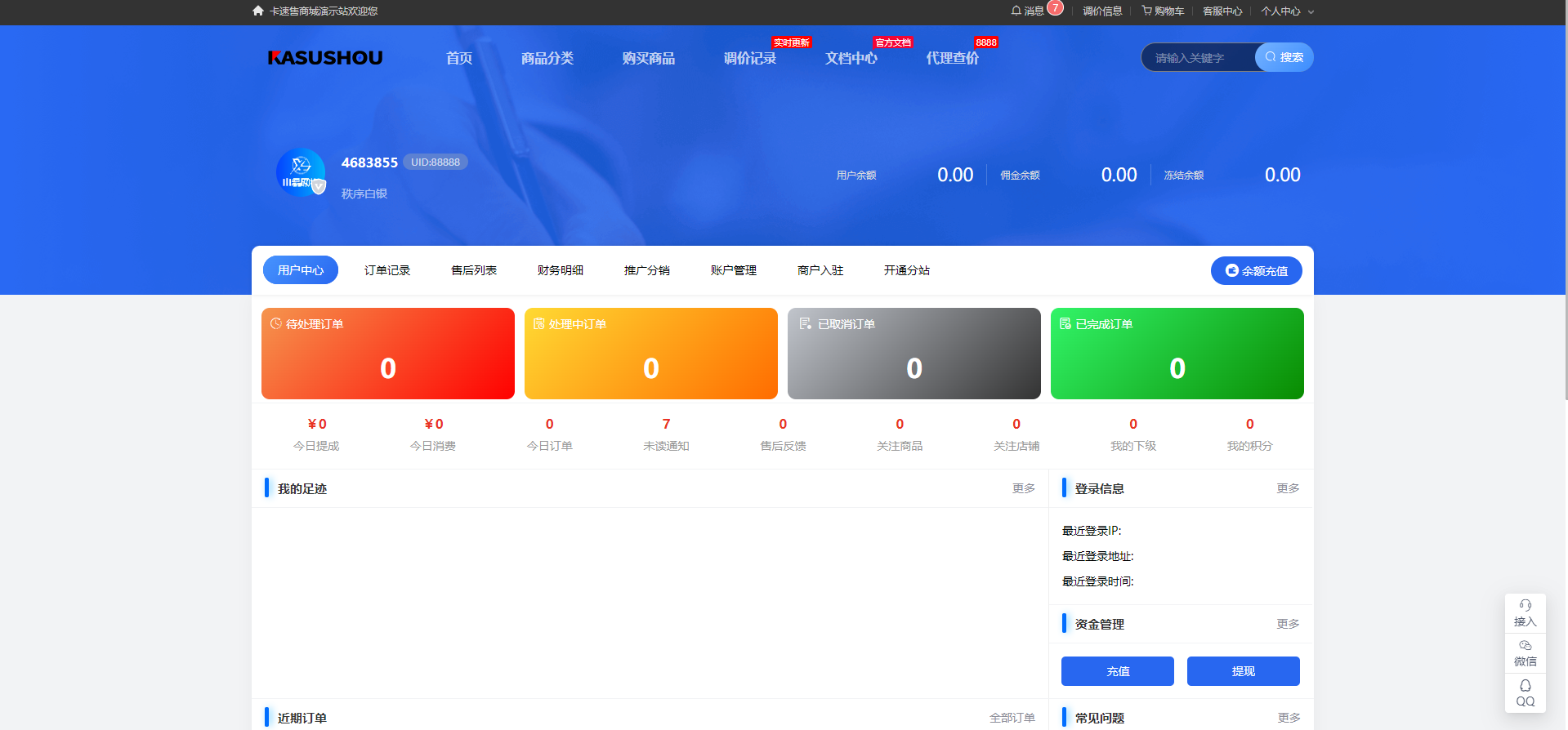
Task: Open 商品分类 in the navigation menu
Action: point(547,58)
